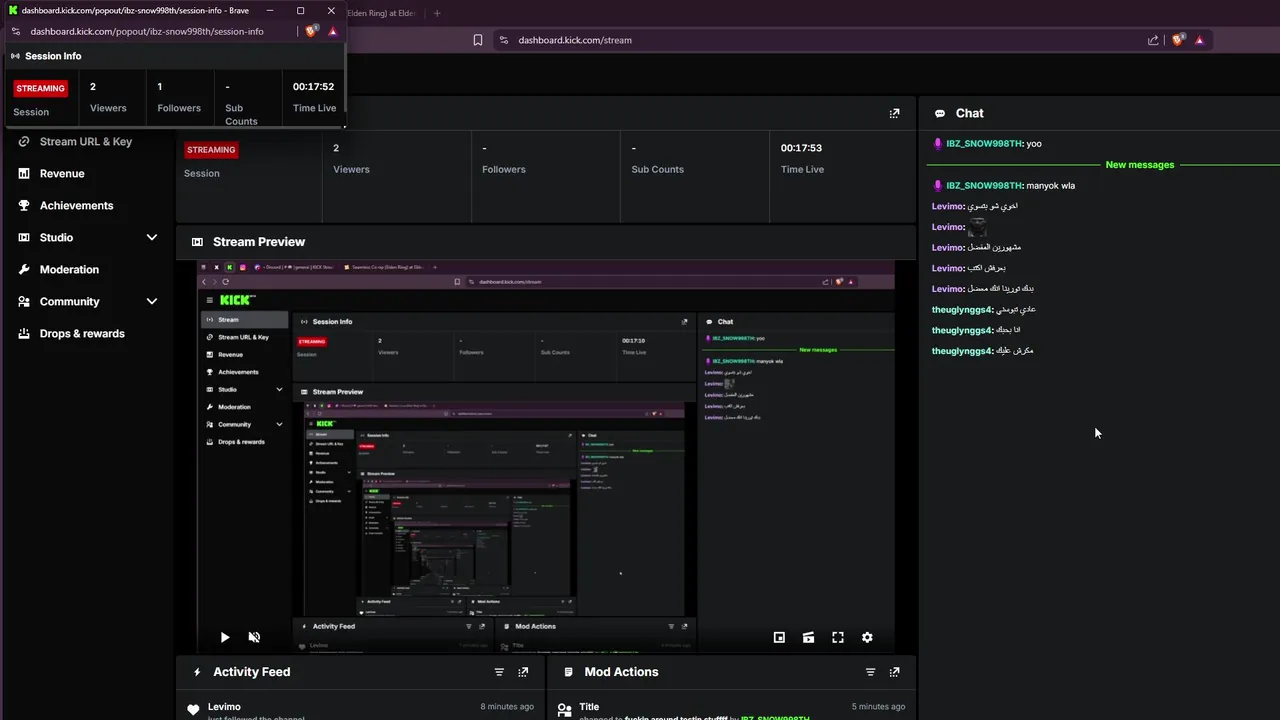Screen dimensions: 1280x720
Task: Click Levimo username on first chat message
Action: [948, 206]
